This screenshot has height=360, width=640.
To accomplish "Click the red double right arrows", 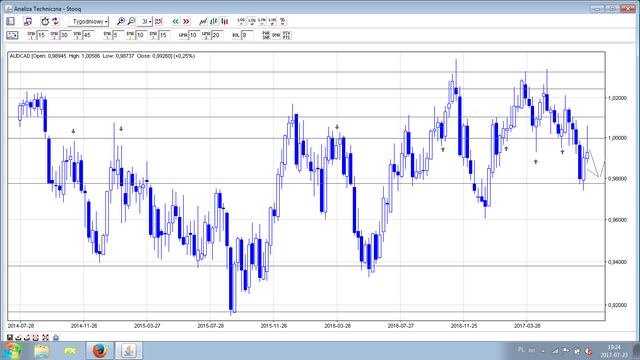I will click(x=186, y=21).
